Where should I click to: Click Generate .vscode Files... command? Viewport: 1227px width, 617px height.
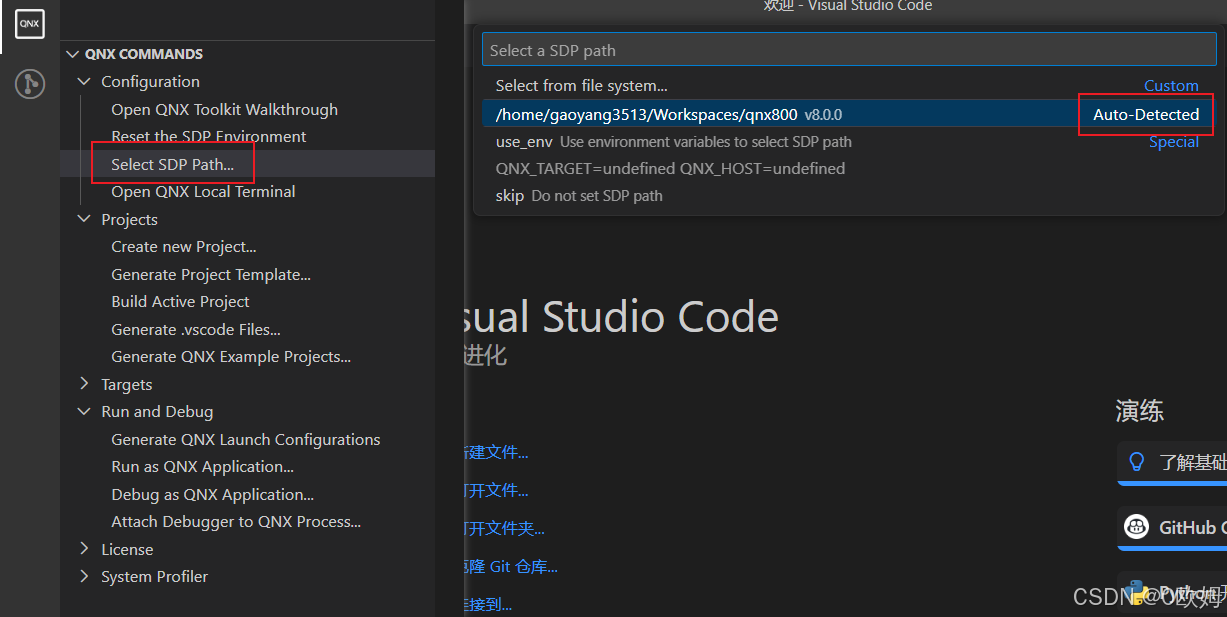click(x=196, y=329)
